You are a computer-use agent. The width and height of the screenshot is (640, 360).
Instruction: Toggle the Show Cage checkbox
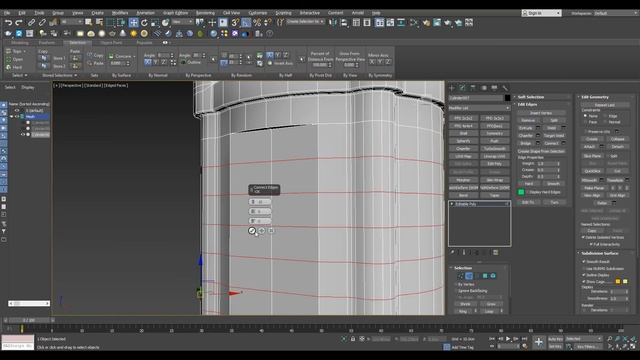click(x=584, y=282)
